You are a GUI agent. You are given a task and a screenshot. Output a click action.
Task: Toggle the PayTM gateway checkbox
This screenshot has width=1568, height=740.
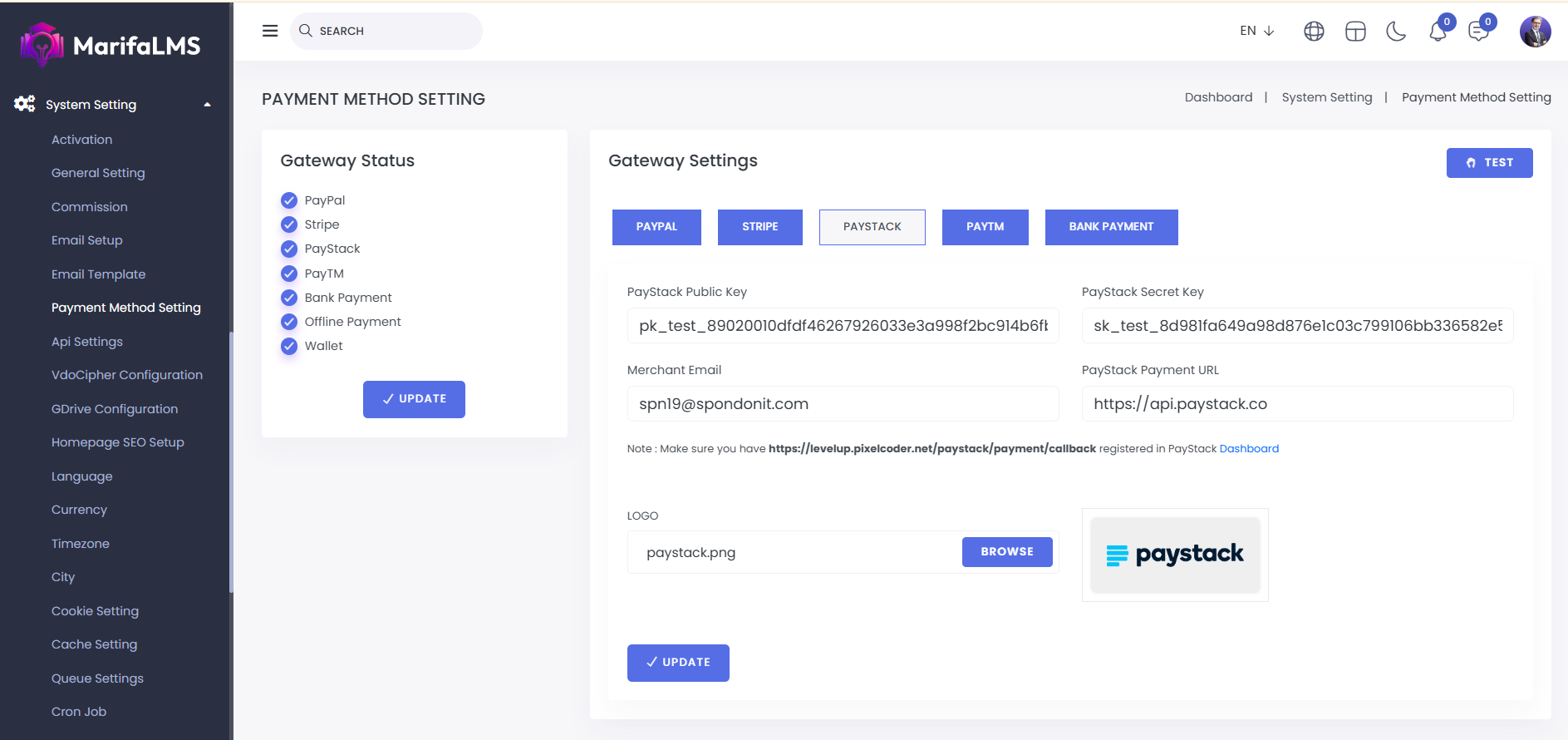point(289,274)
